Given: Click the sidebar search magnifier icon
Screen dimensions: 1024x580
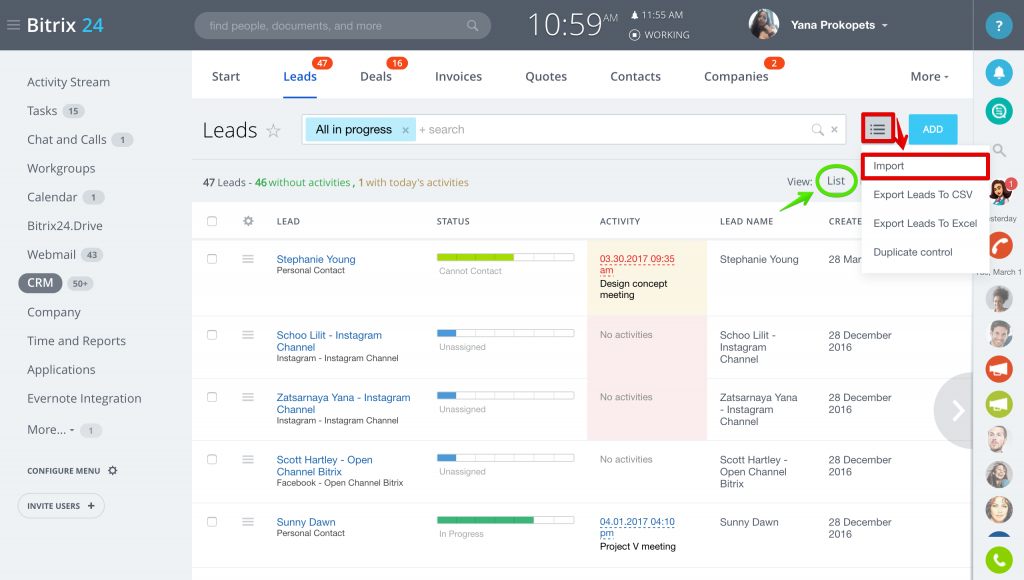Looking at the screenshot, I should [999, 150].
